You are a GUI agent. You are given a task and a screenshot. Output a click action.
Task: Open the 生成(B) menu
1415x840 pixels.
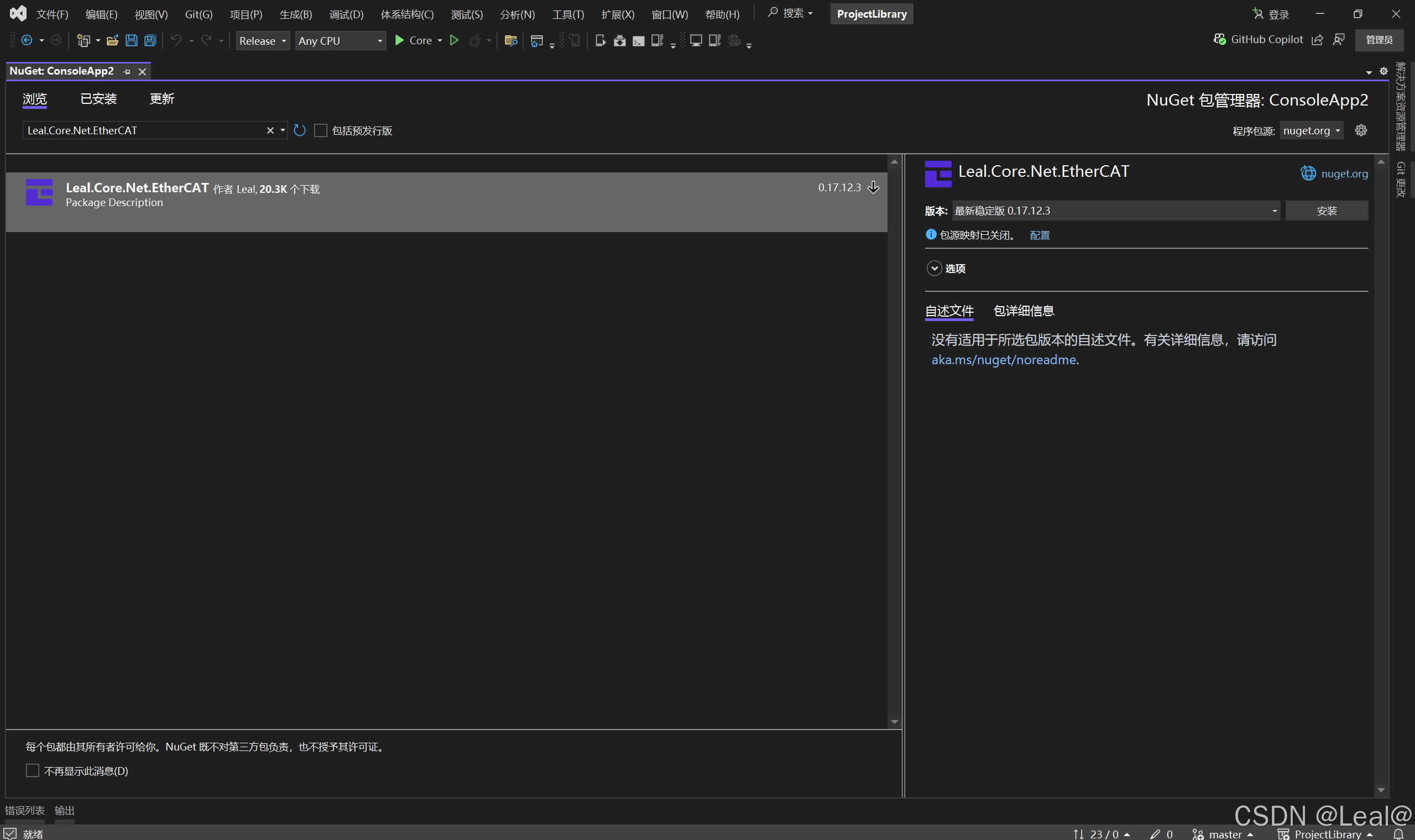296,14
